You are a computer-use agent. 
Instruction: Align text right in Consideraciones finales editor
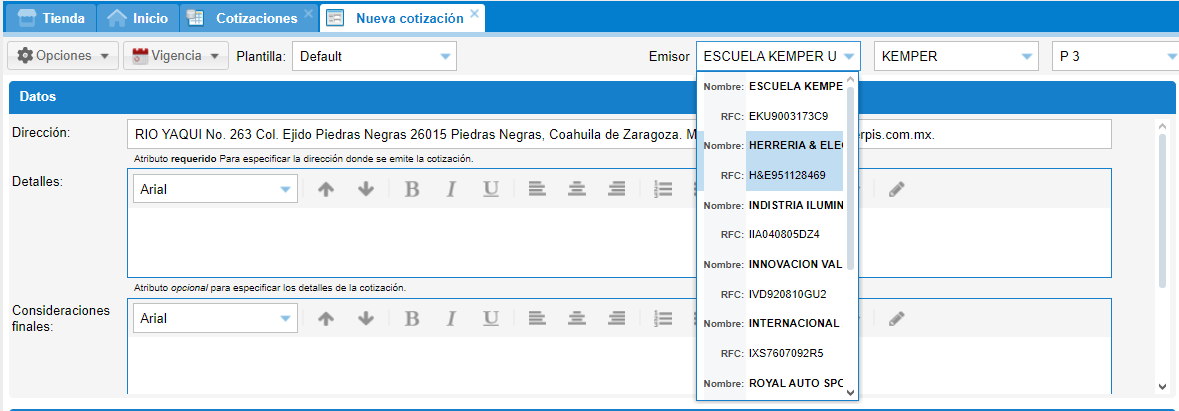(x=617, y=318)
